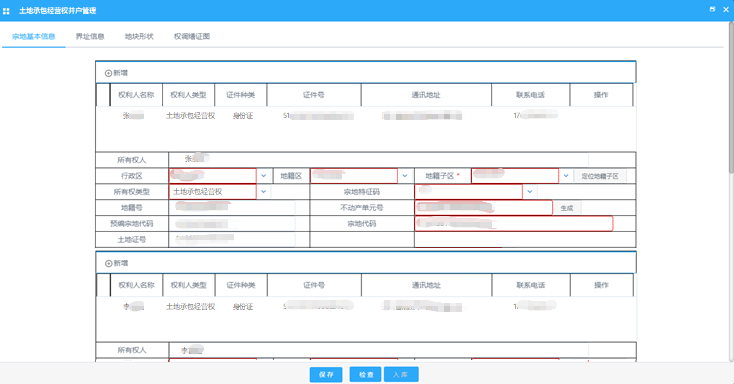Click the vertical scrollbar on the right edge
Image resolution: width=734 pixels, height=384 pixels.
731,98
